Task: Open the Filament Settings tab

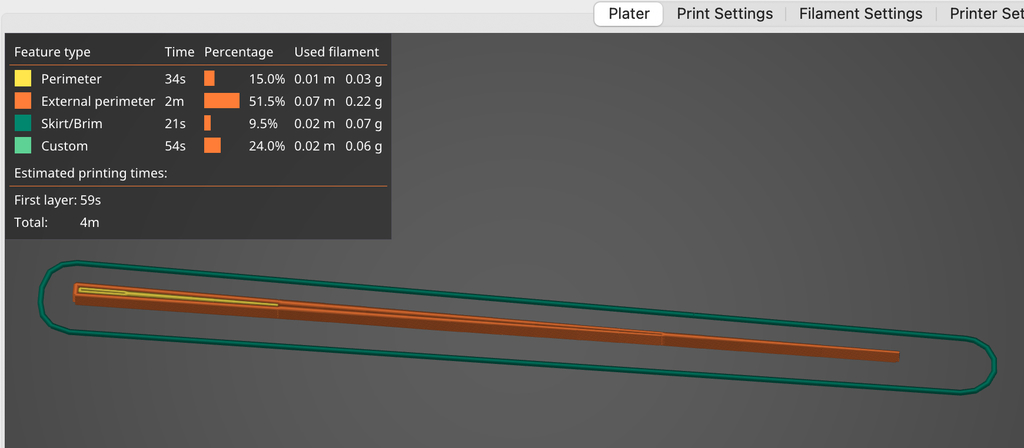Action: [860, 14]
